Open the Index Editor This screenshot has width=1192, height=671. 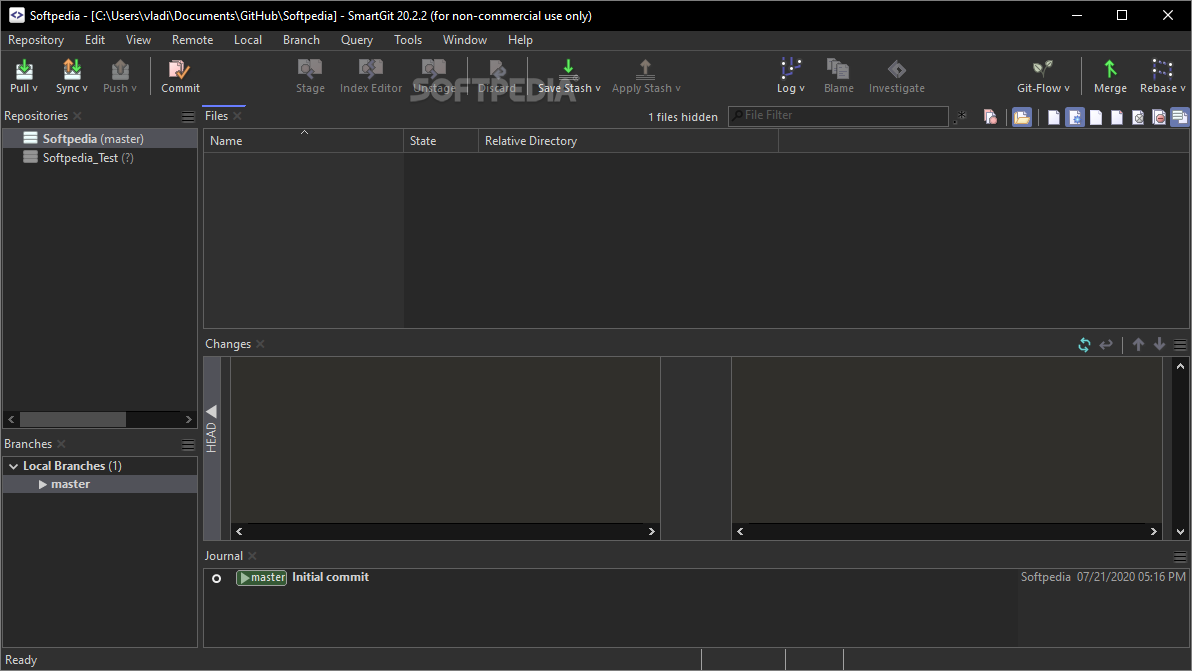370,76
